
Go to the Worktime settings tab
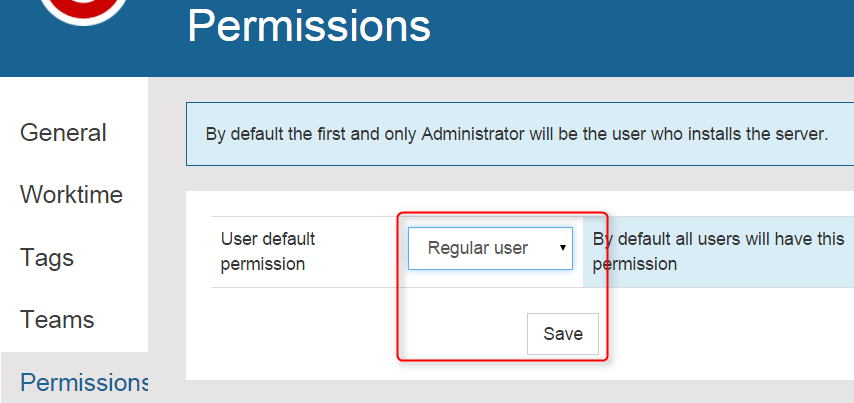click(x=71, y=194)
